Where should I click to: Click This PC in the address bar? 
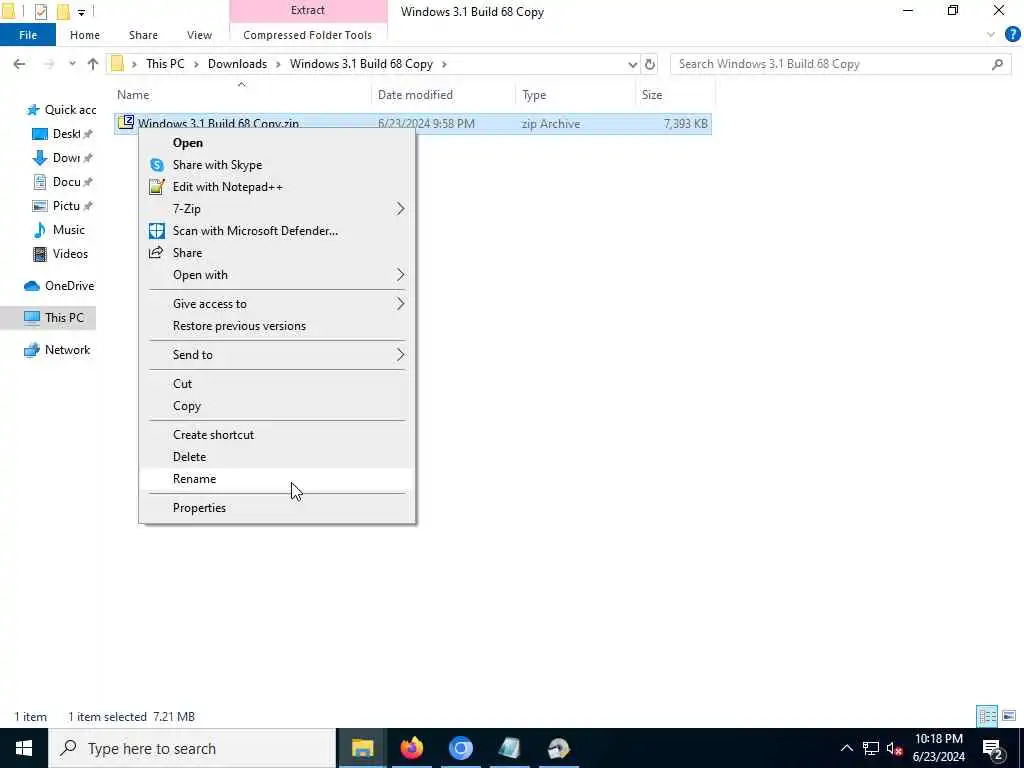(165, 64)
